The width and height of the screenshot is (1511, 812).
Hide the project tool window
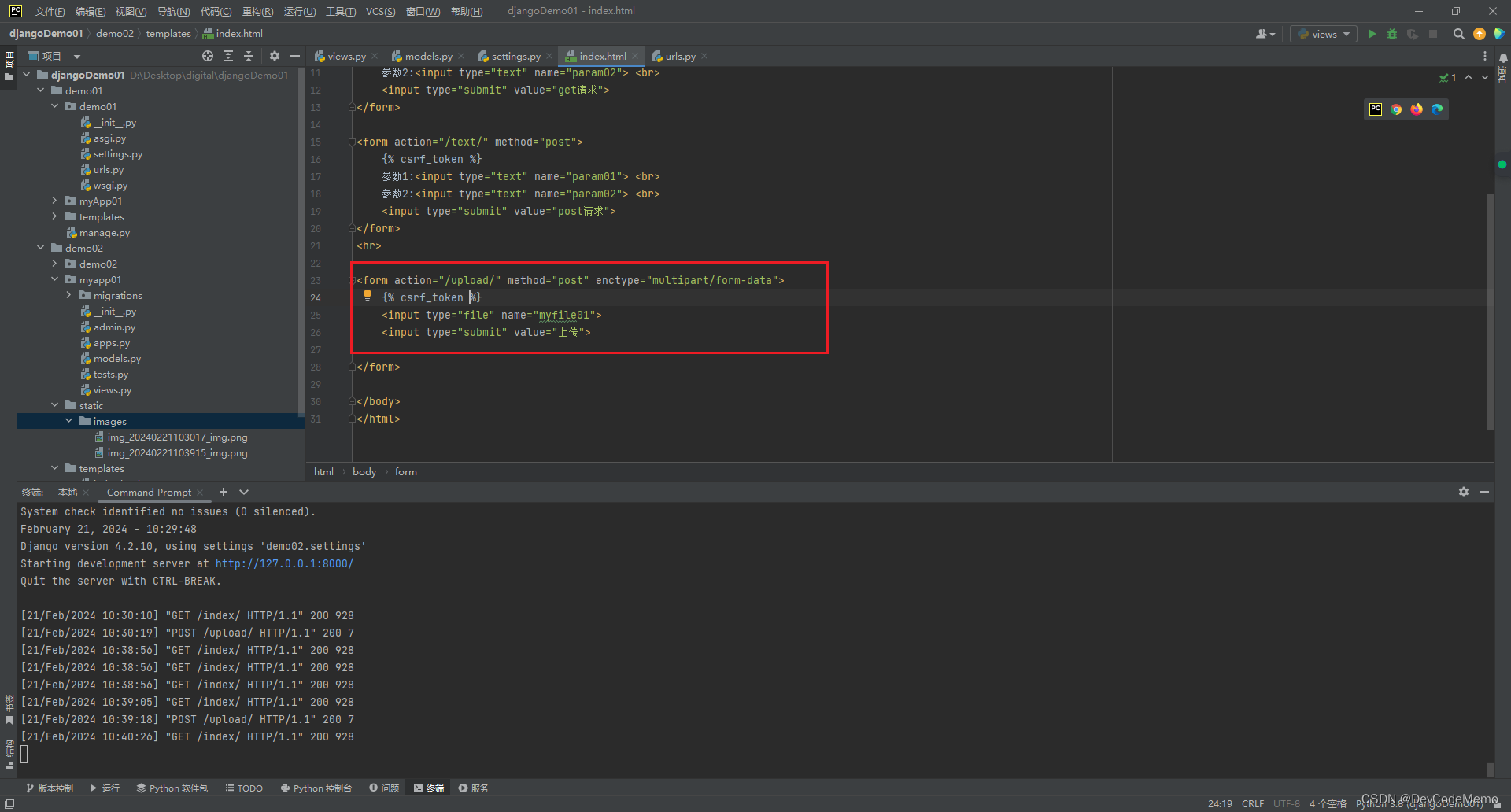click(x=295, y=56)
